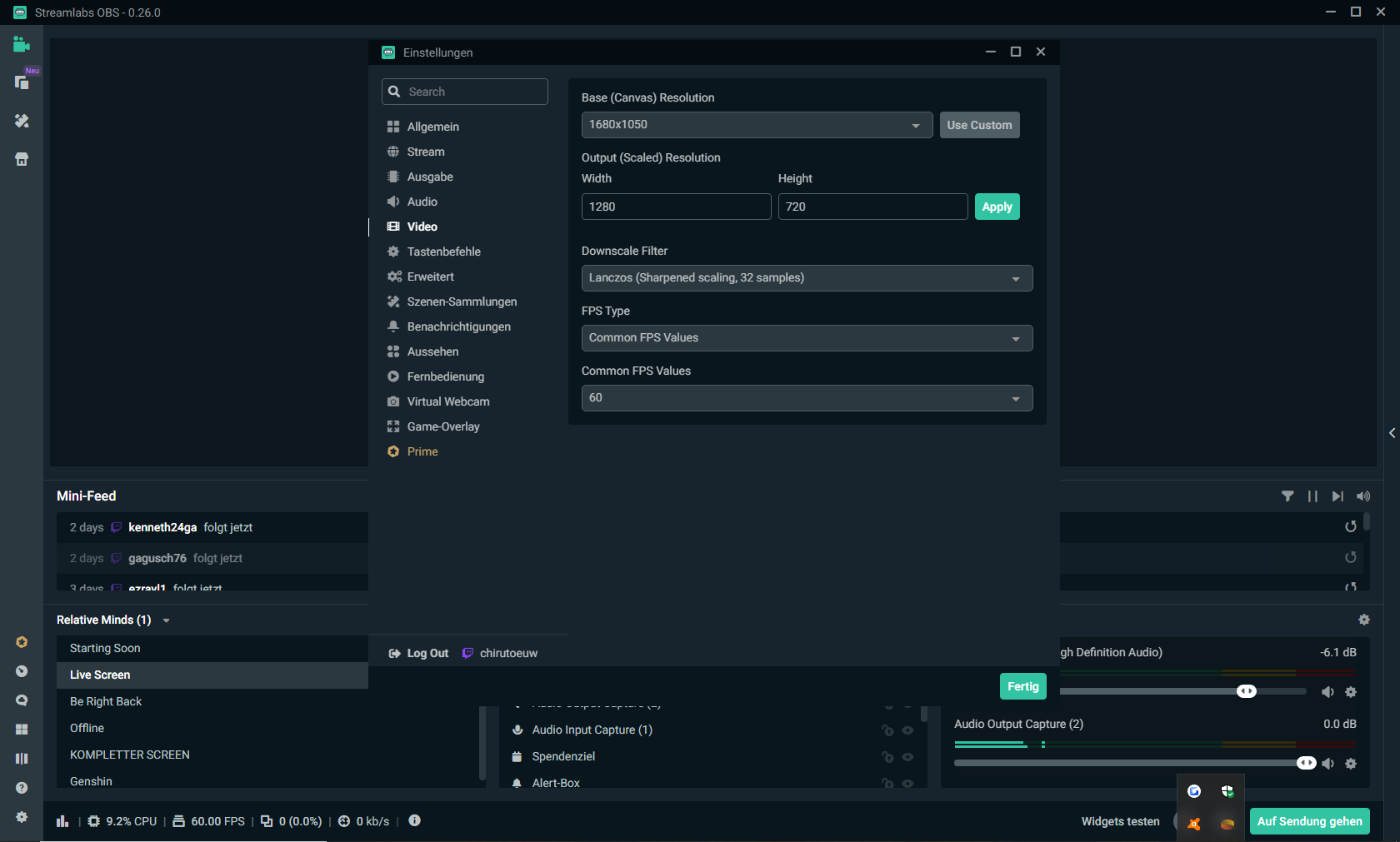Click the gear icon in the left sidebar
The height and width of the screenshot is (842, 1400).
coord(22,817)
